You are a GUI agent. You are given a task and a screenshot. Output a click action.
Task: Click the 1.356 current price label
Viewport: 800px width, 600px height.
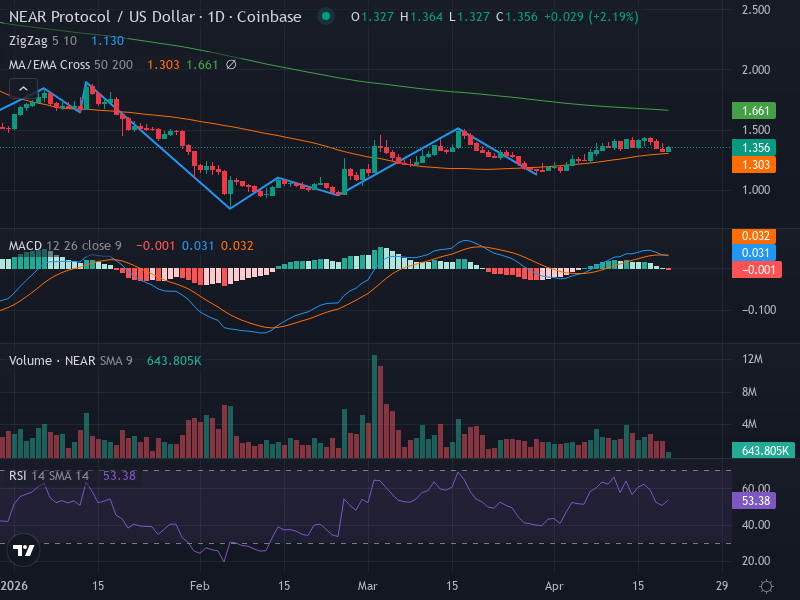tap(754, 148)
